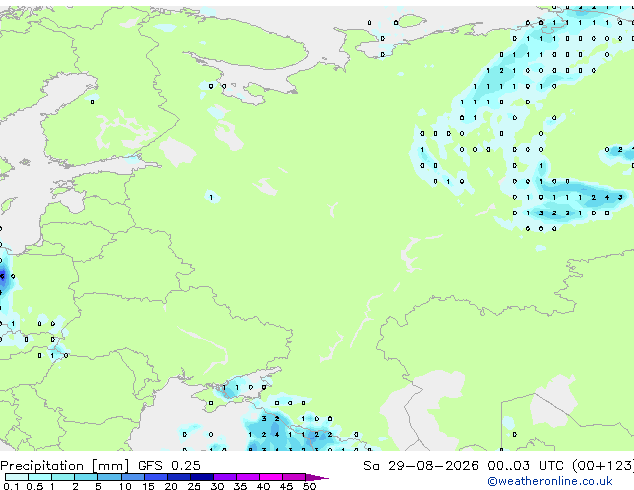634x490 pixels.
Task: Click the legend scale label "0.5"
Action: point(34,486)
